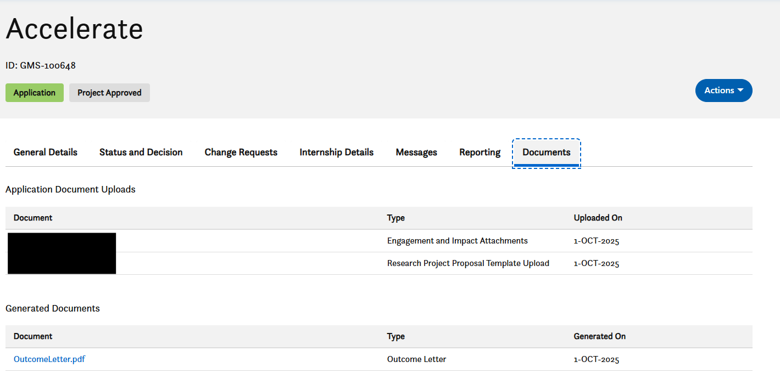780x390 pixels.
Task: Click Document header in Generated Documents table
Action: click(33, 336)
